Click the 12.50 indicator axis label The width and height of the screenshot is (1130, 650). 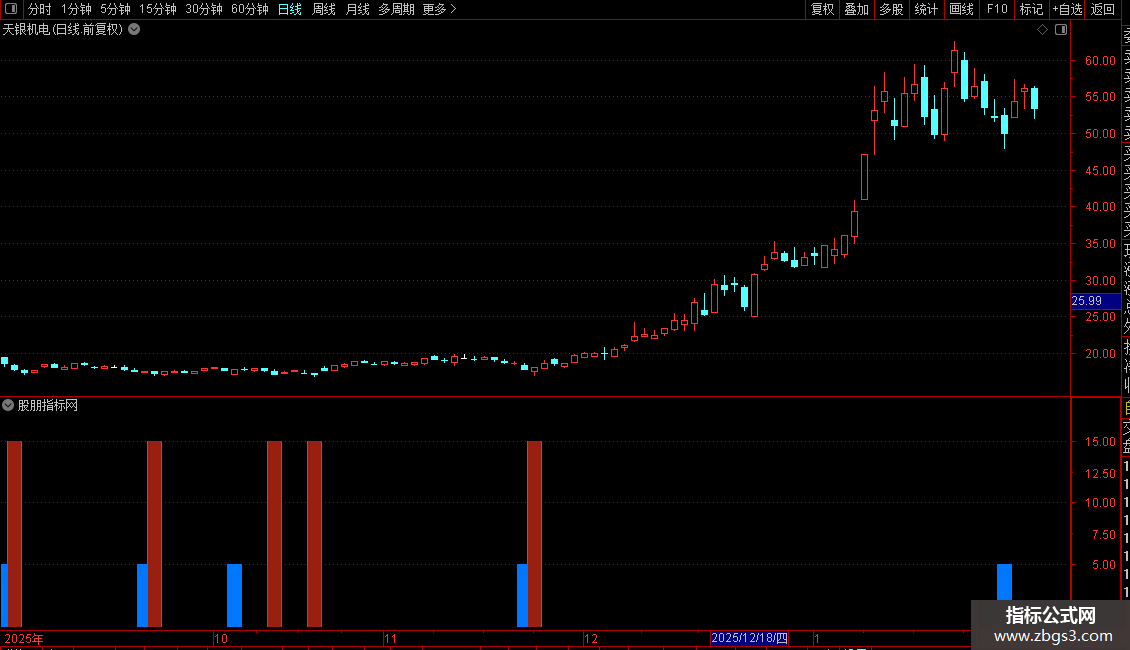(x=1100, y=473)
